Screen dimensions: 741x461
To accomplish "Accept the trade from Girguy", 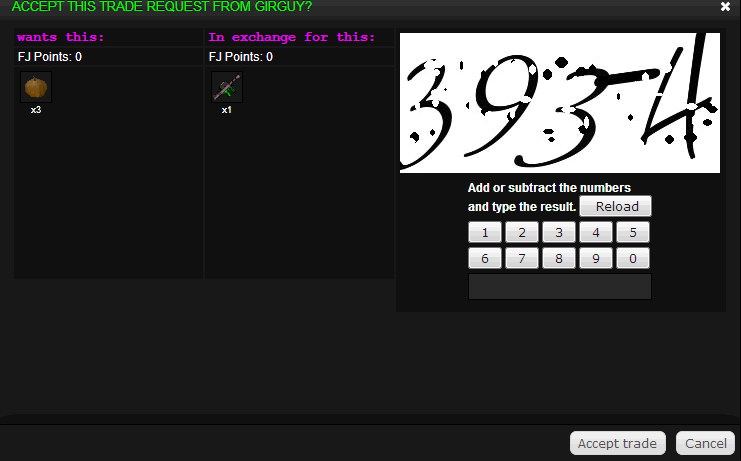I will [x=617, y=443].
